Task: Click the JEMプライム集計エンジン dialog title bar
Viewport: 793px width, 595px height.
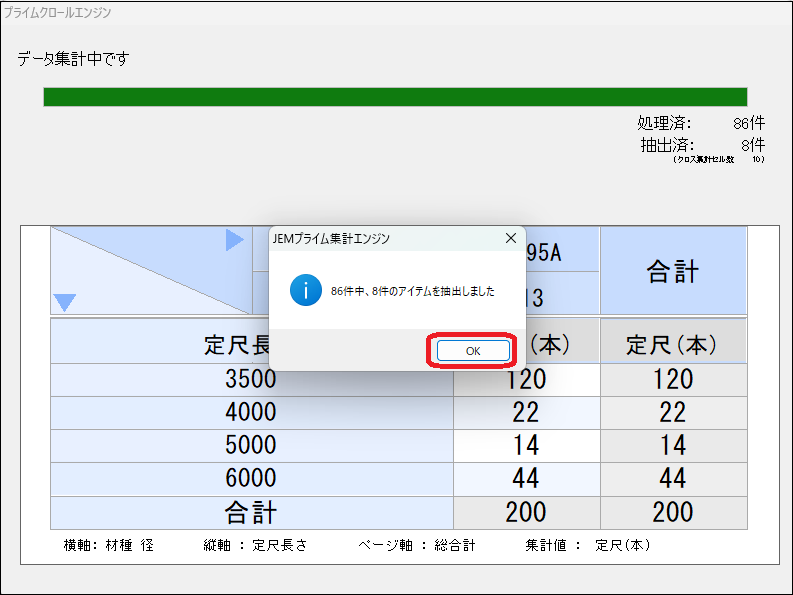Action: 380,238
